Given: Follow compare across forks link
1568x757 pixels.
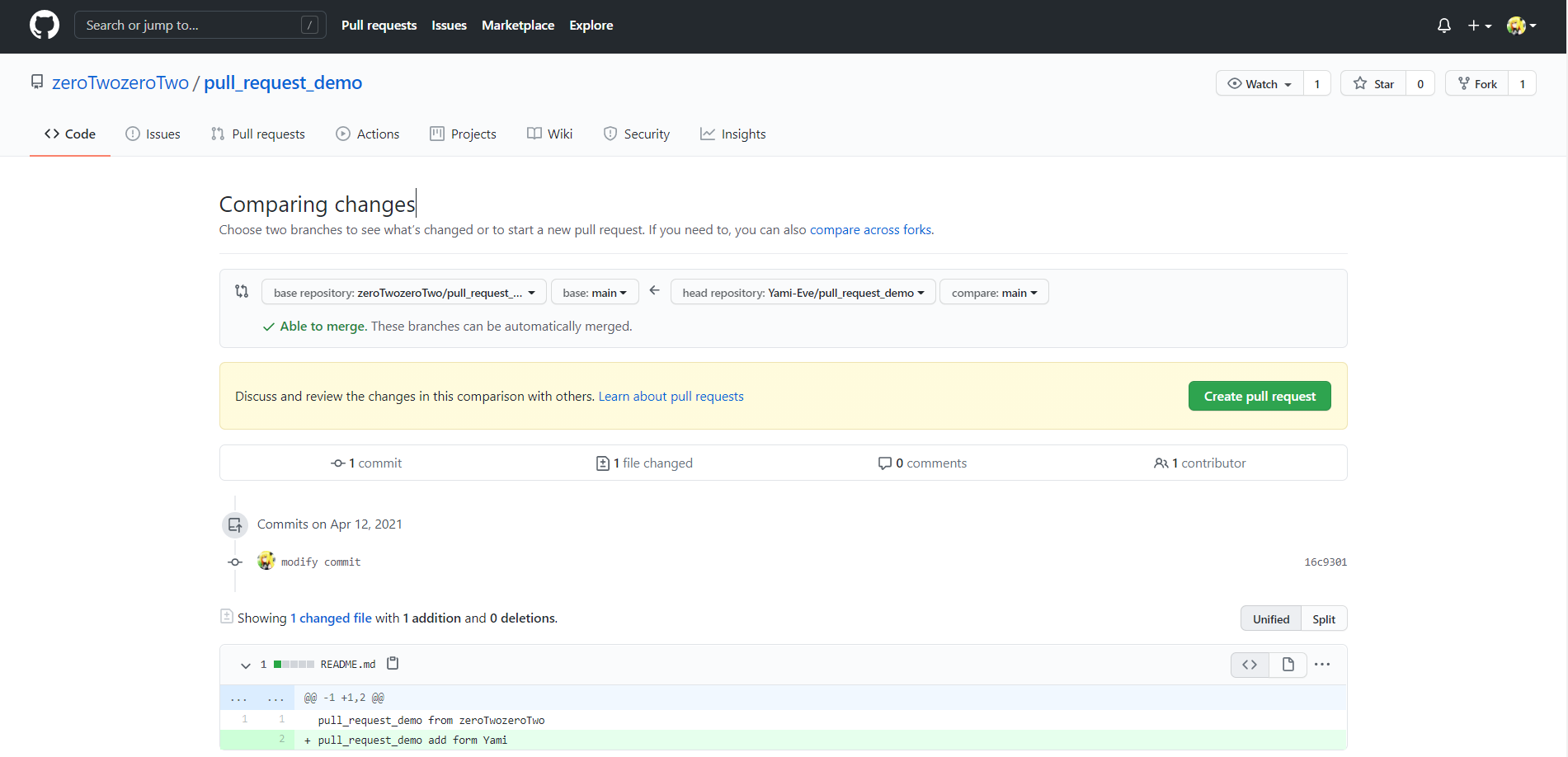Looking at the screenshot, I should click(x=870, y=229).
